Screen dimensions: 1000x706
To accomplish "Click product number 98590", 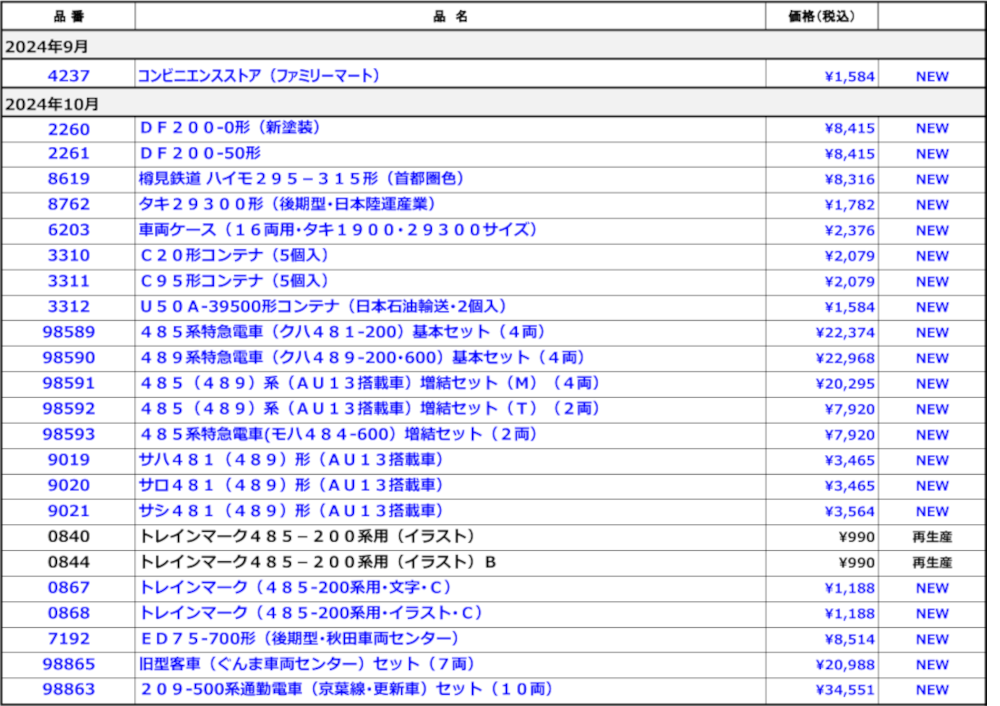I will [x=68, y=358].
